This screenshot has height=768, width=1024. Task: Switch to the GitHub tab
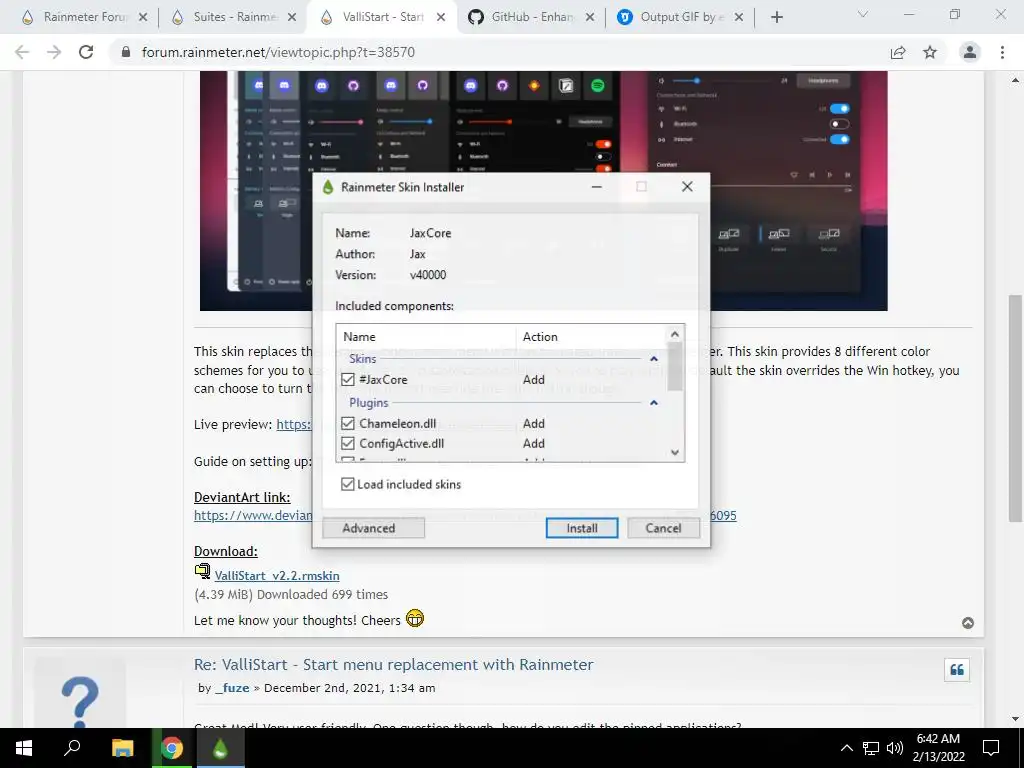click(532, 17)
